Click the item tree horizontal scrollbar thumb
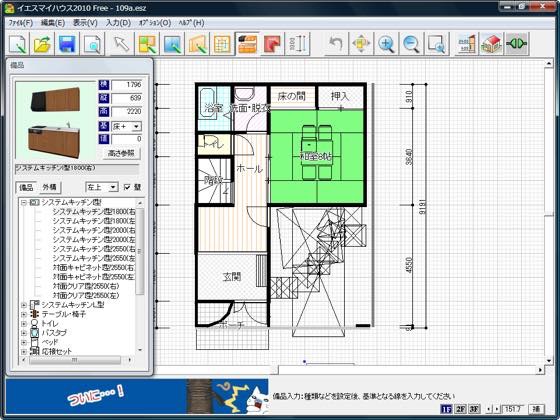 [75, 360]
